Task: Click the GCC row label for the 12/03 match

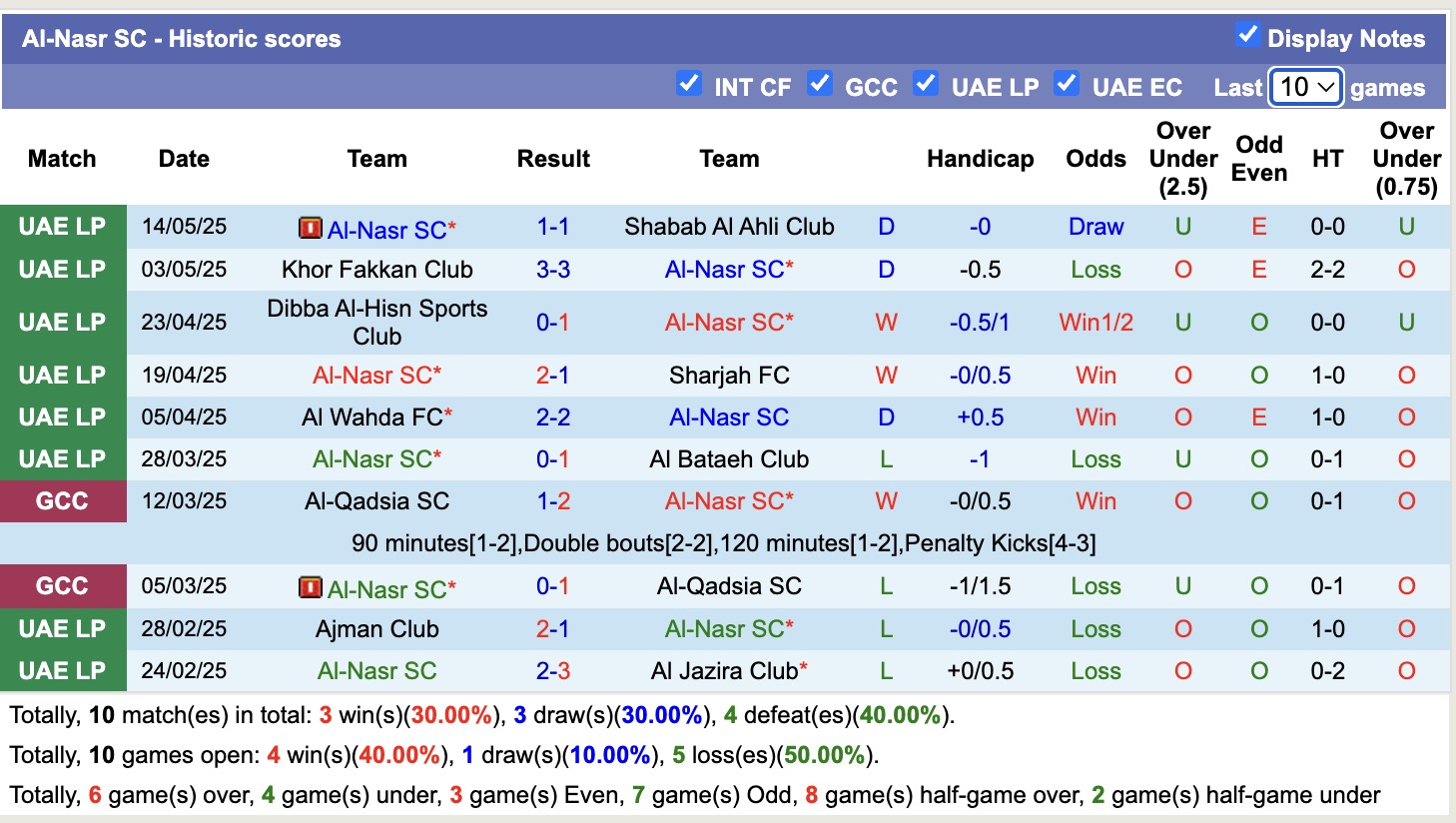Action: (62, 500)
